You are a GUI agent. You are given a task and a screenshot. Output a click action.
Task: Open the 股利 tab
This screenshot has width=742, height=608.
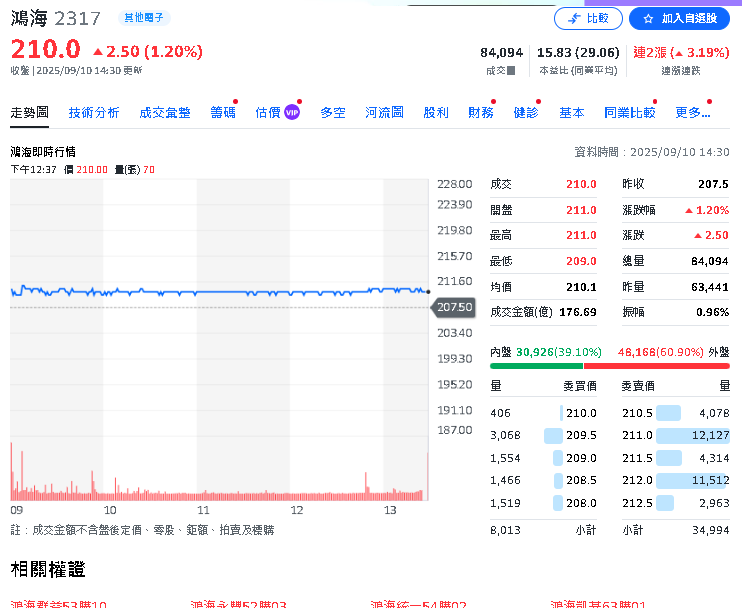(436, 113)
